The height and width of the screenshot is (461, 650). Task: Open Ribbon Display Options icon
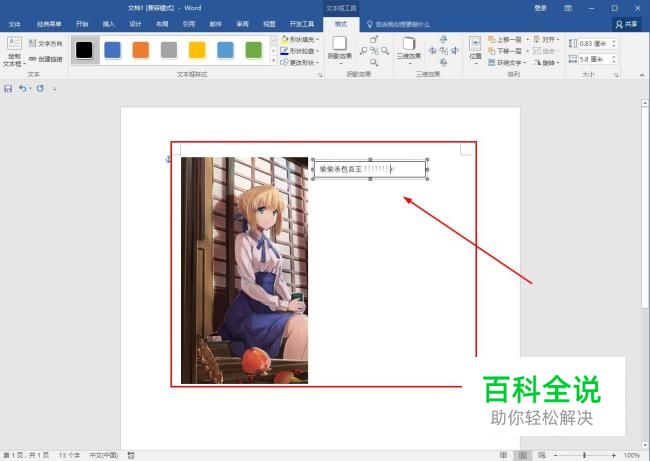[x=568, y=8]
